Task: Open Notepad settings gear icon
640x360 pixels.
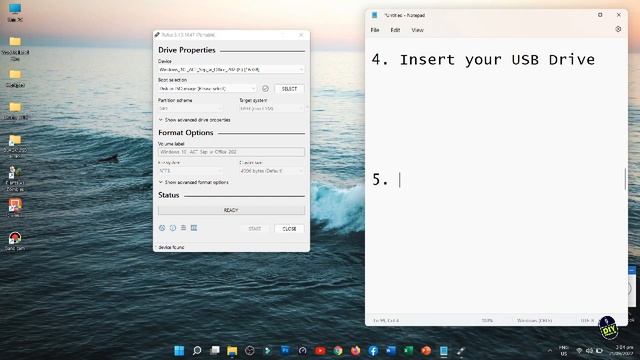Action: point(618,29)
